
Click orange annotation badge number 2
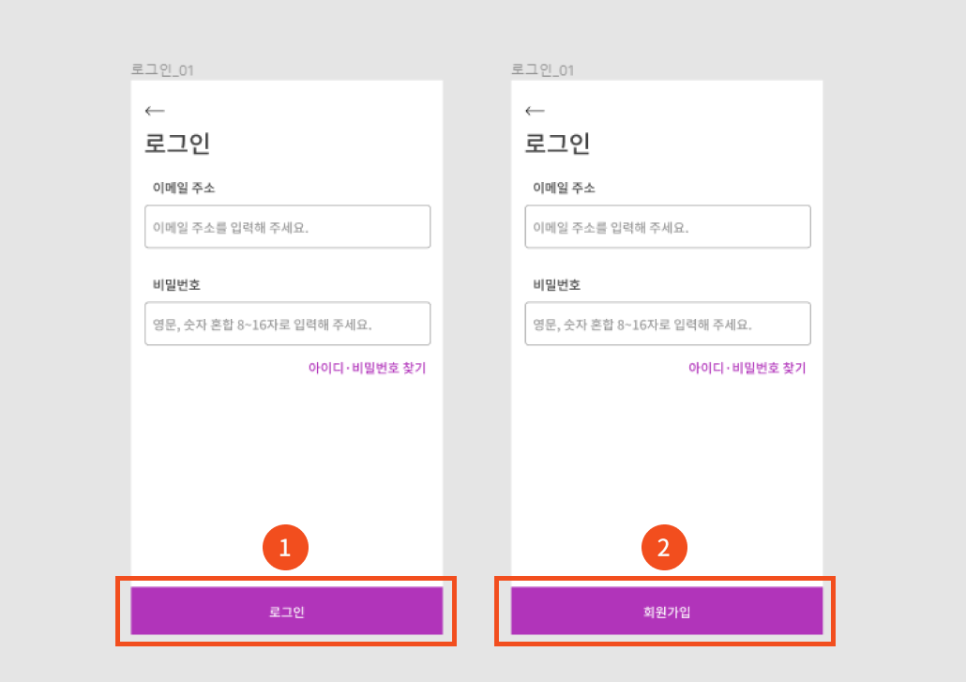pyautogui.click(x=664, y=547)
